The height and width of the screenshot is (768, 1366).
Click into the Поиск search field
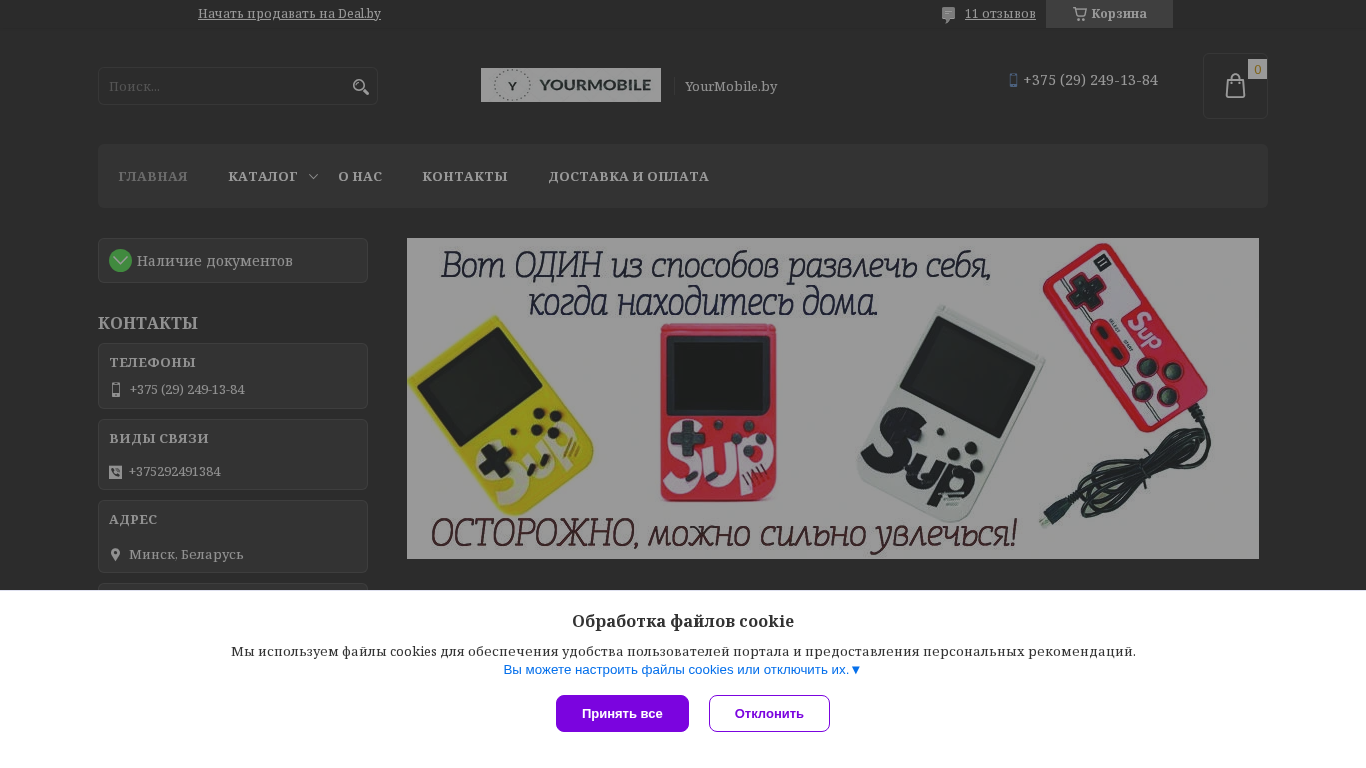(x=226, y=86)
